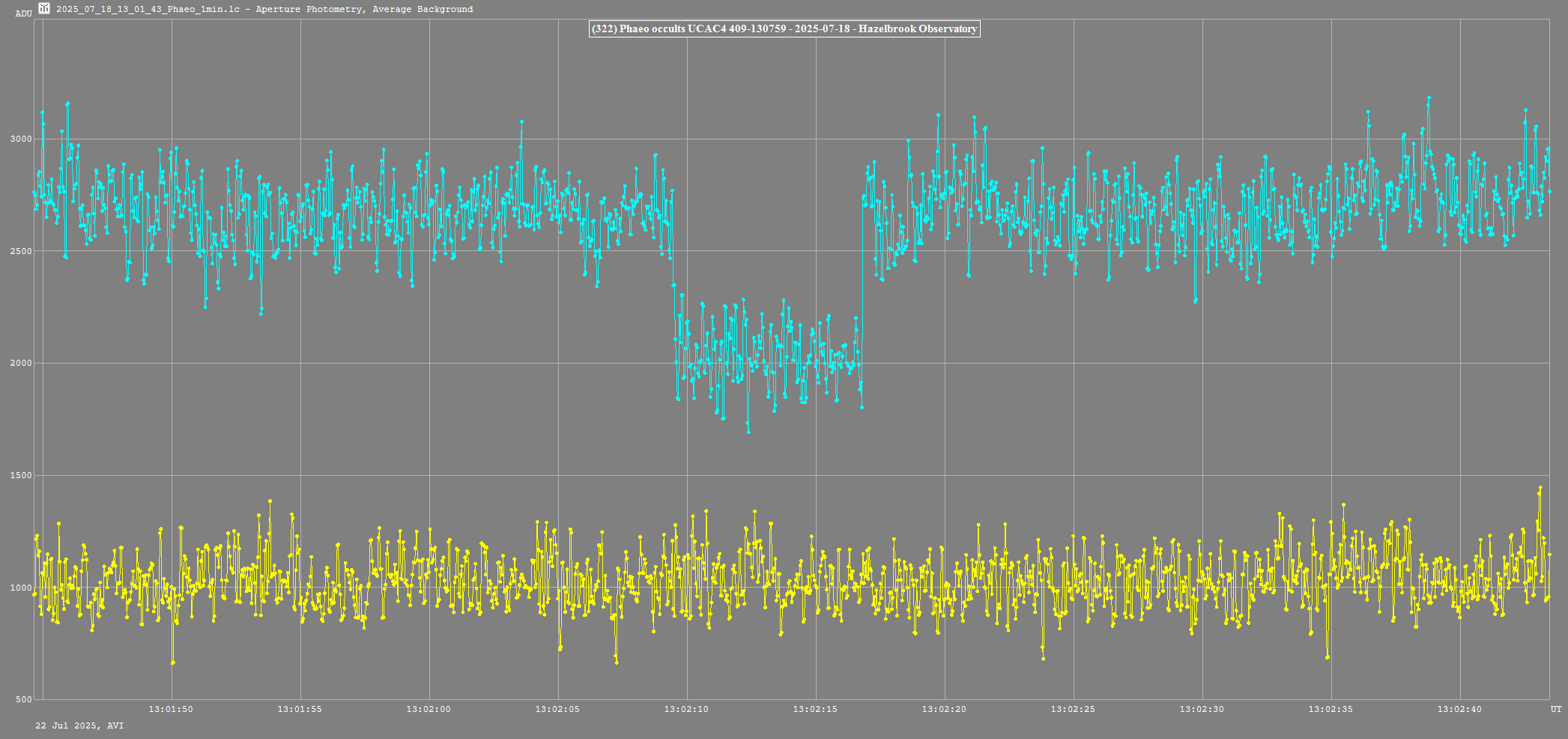The width and height of the screenshot is (1568, 739).
Task: Select the Phaeo occultation title box
Action: (x=784, y=29)
